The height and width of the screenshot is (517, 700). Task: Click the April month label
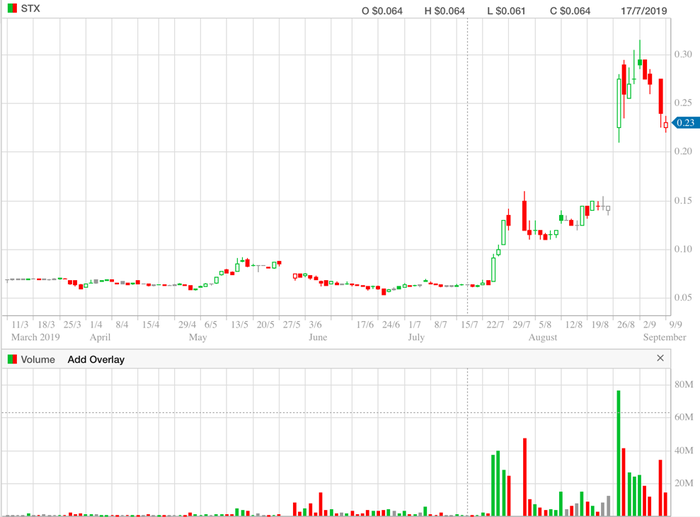tap(100, 337)
